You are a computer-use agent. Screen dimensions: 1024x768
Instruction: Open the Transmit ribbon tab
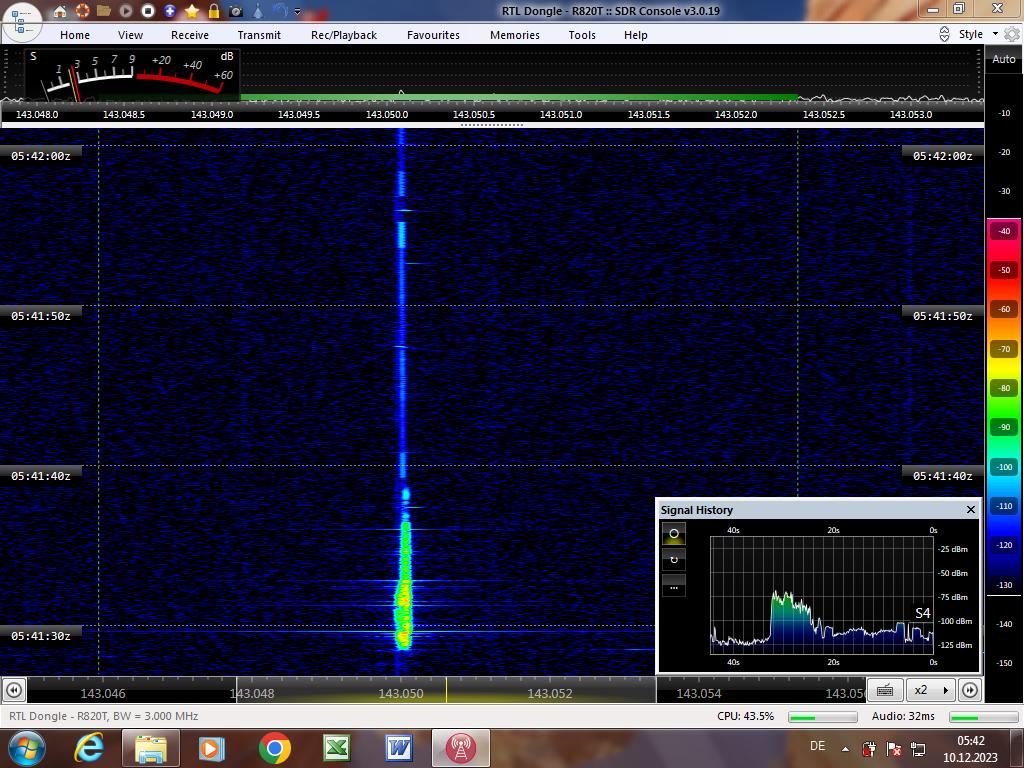(259, 35)
